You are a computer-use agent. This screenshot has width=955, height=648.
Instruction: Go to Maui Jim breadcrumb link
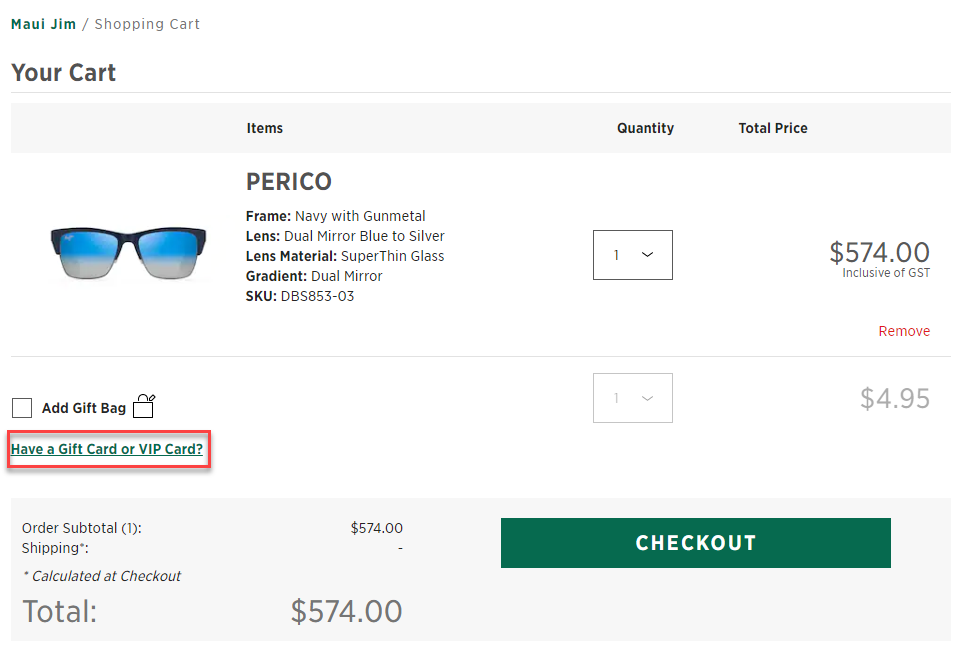pyautogui.click(x=43, y=24)
